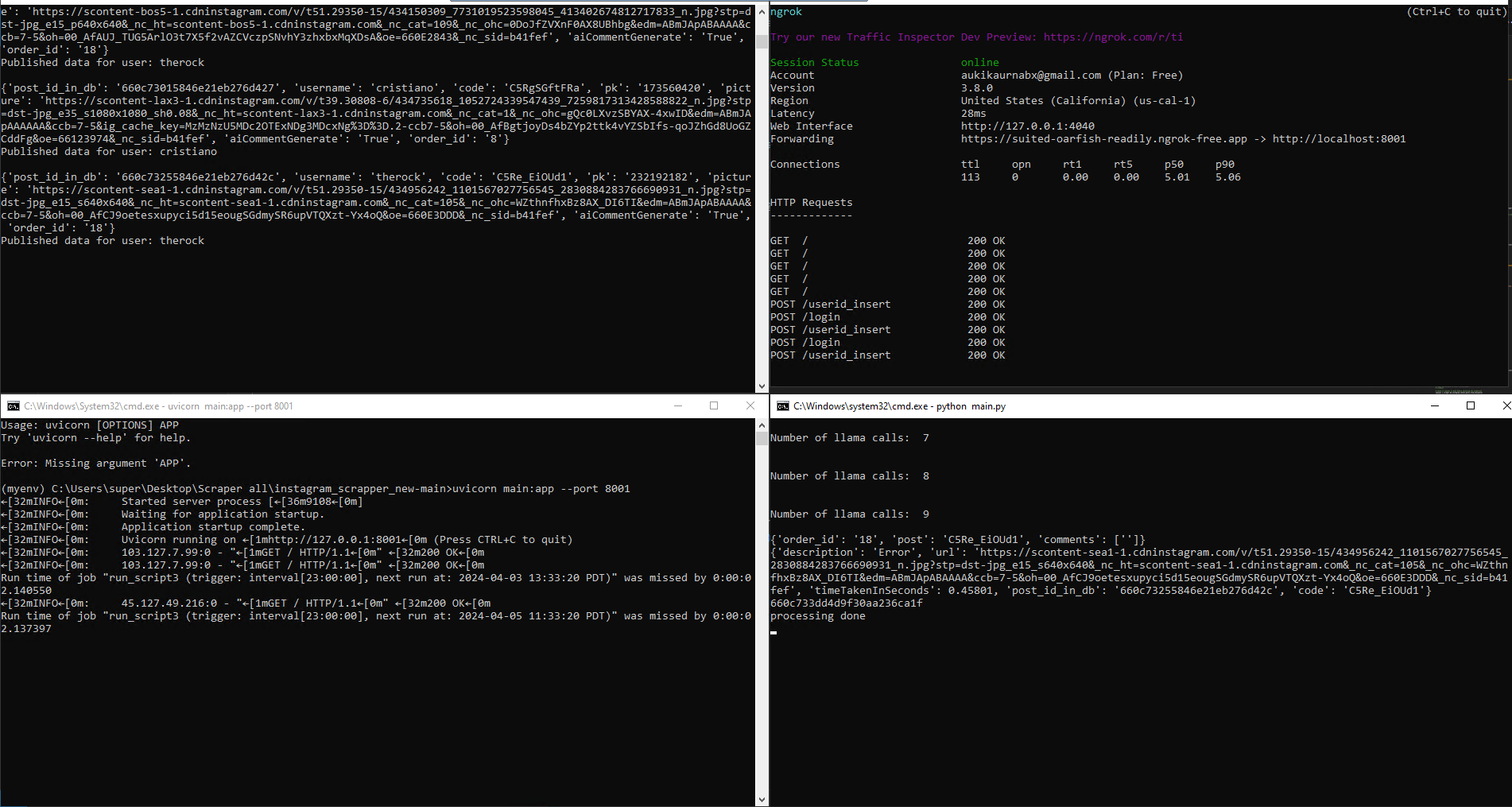This screenshot has width=1512, height=807.
Task: Minimize the python main.py cmd window
Action: click(x=1435, y=406)
